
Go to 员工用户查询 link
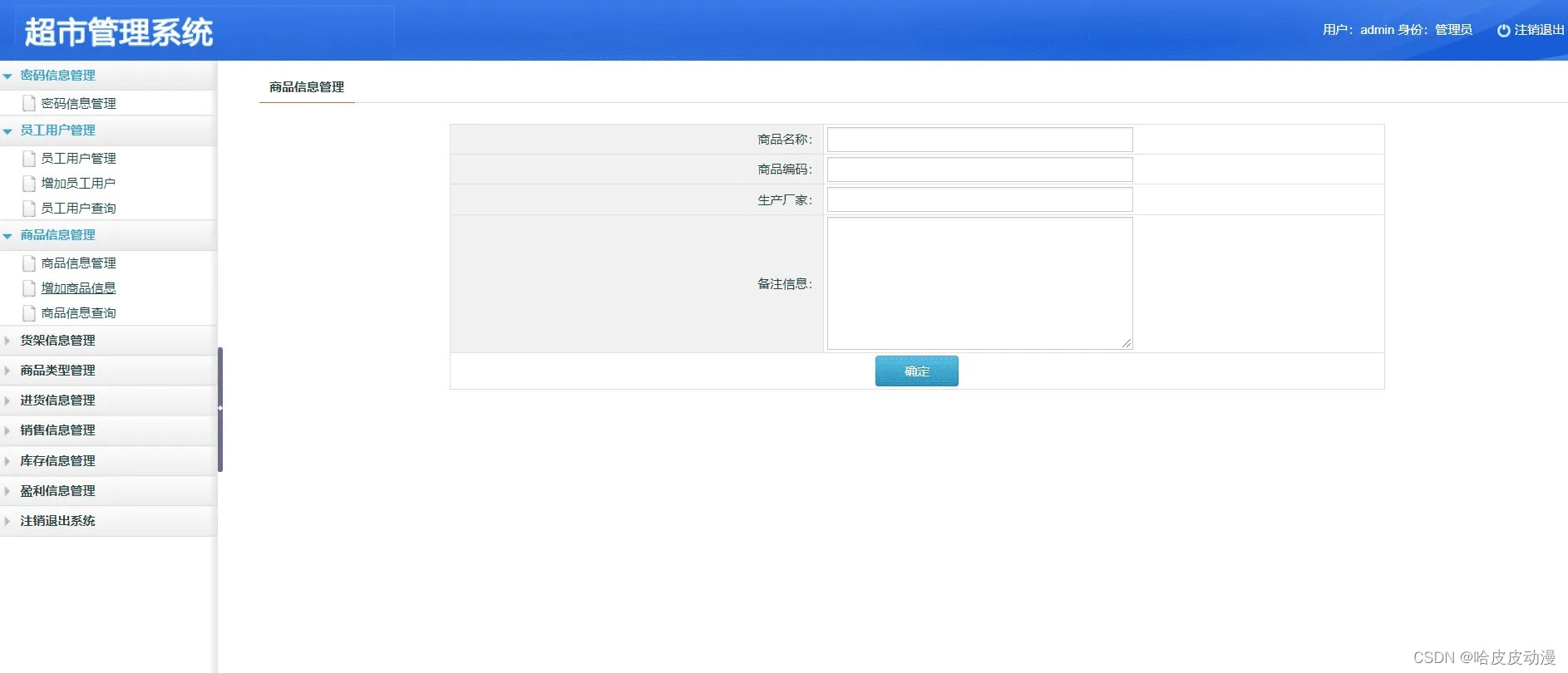78,208
